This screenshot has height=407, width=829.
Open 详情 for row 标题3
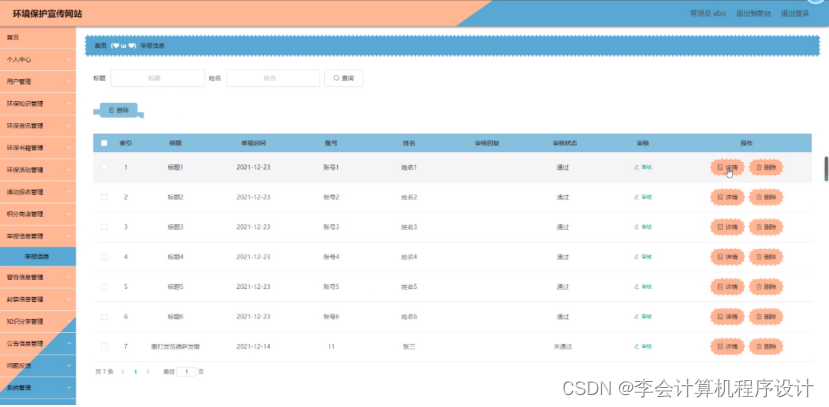pos(727,227)
